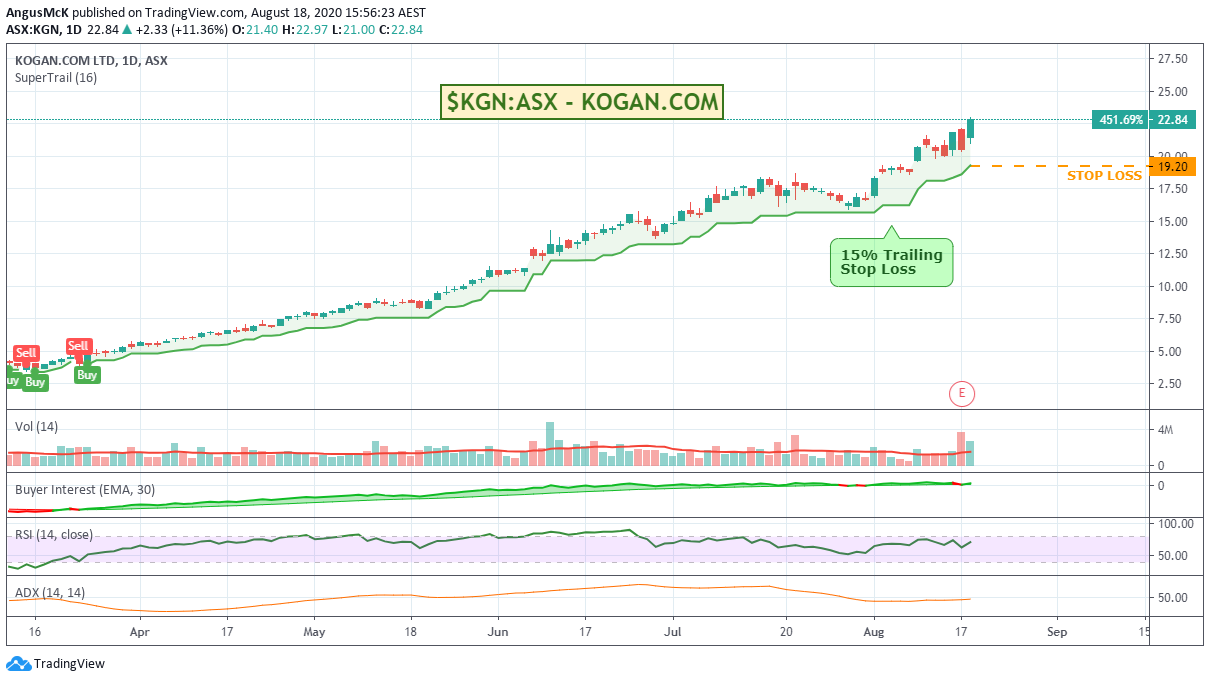Select the latest green candlestick near 22.84
The height and width of the screenshot is (682, 1210).
click(970, 128)
